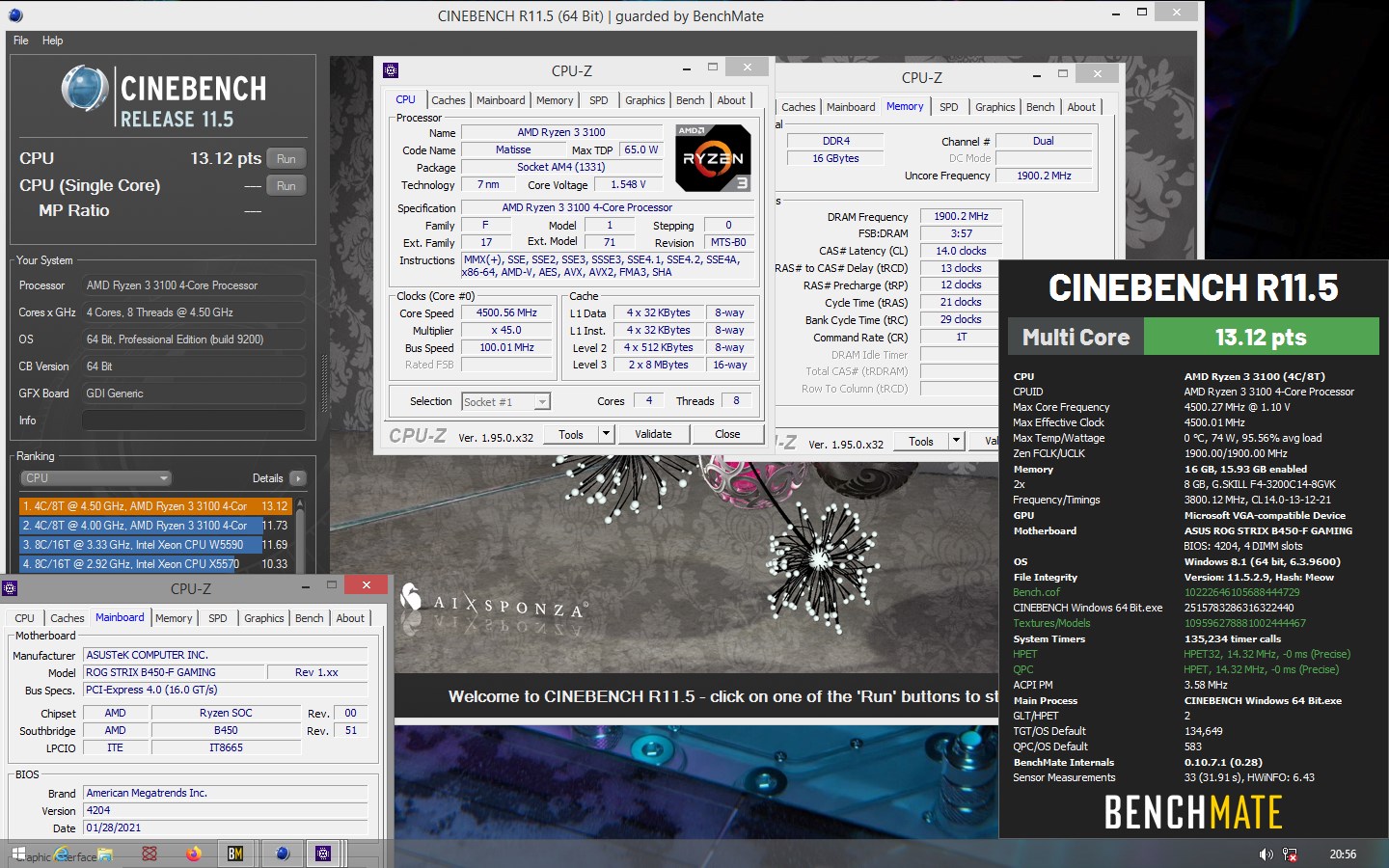Select SPD tab in Memory CPU-Z window

click(949, 107)
